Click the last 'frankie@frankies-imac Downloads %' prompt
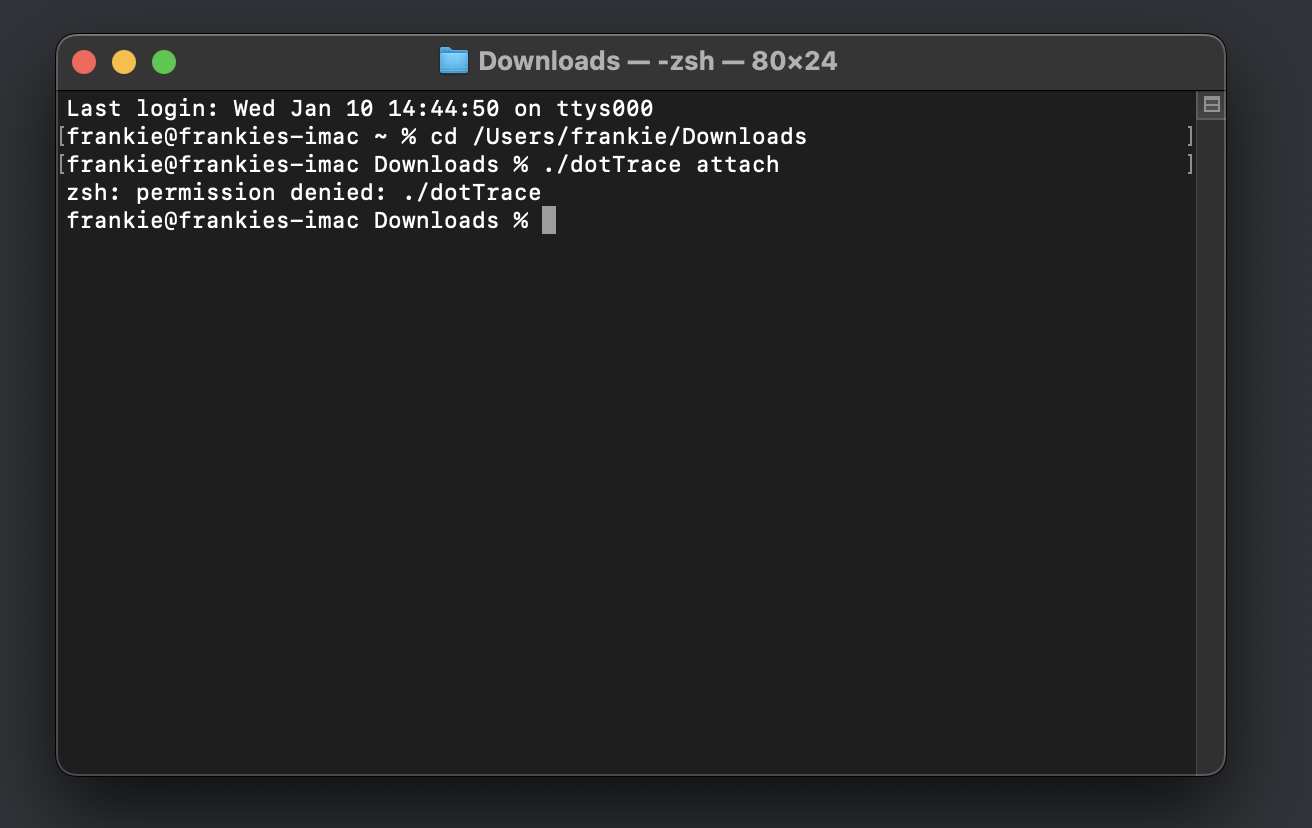The height and width of the screenshot is (828, 1312). (x=298, y=220)
